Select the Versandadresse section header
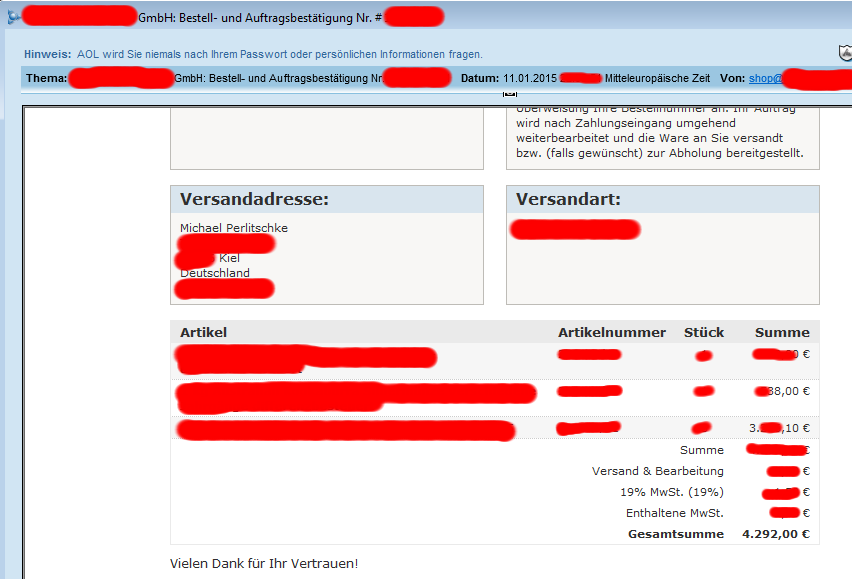The width and height of the screenshot is (852, 579). (x=254, y=200)
